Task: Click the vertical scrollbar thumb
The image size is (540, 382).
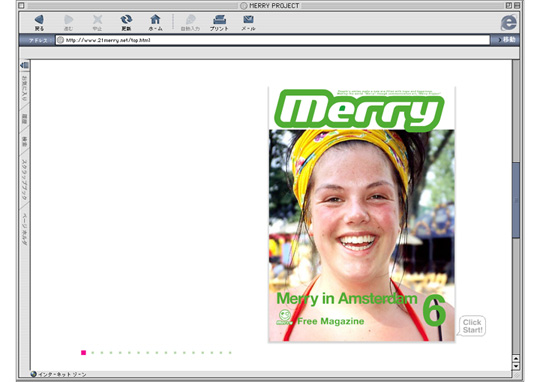Action: click(516, 200)
